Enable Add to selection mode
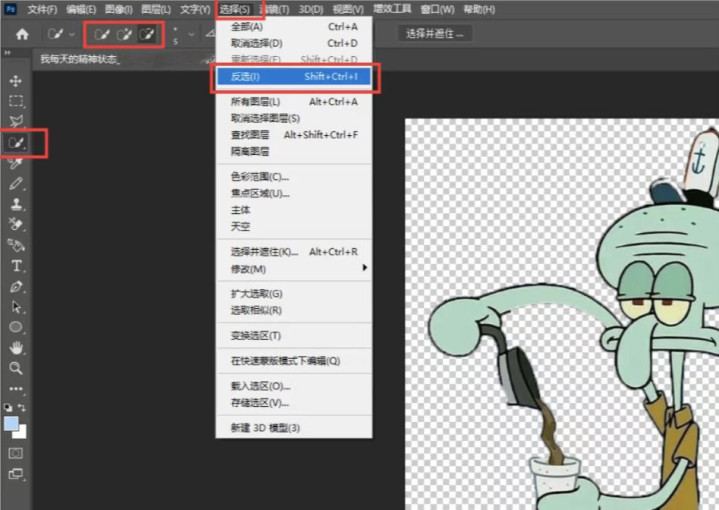719x510 pixels. [124, 34]
